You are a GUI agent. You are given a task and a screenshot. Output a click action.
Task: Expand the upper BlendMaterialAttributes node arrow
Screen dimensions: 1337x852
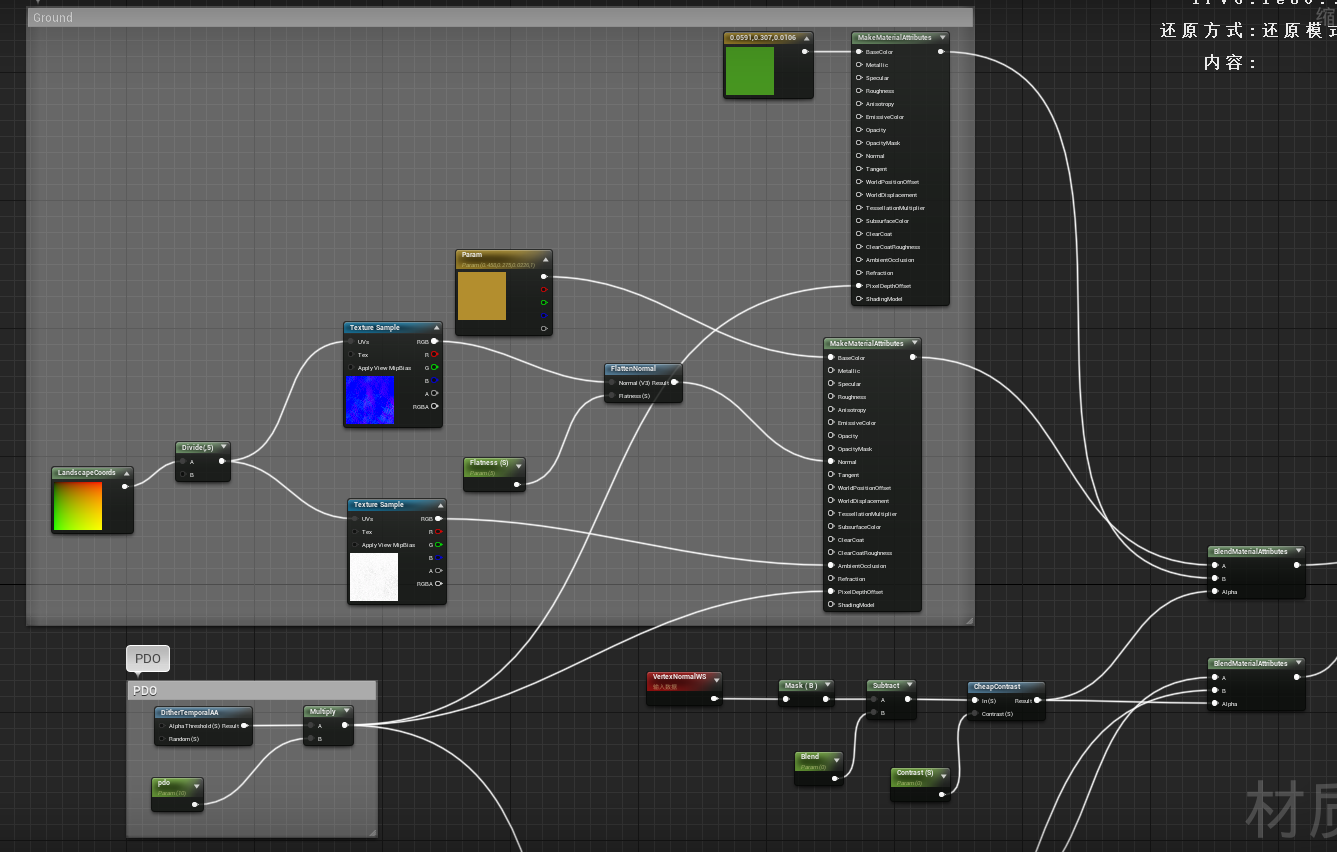coord(1298,551)
